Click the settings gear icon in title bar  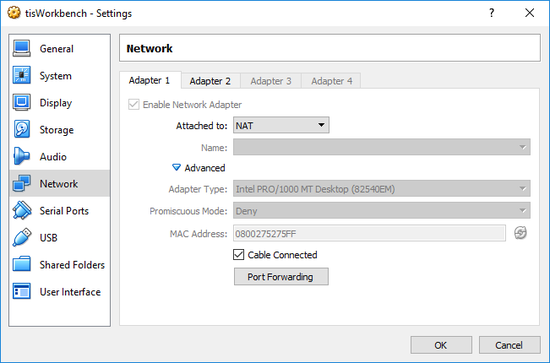click(14, 13)
